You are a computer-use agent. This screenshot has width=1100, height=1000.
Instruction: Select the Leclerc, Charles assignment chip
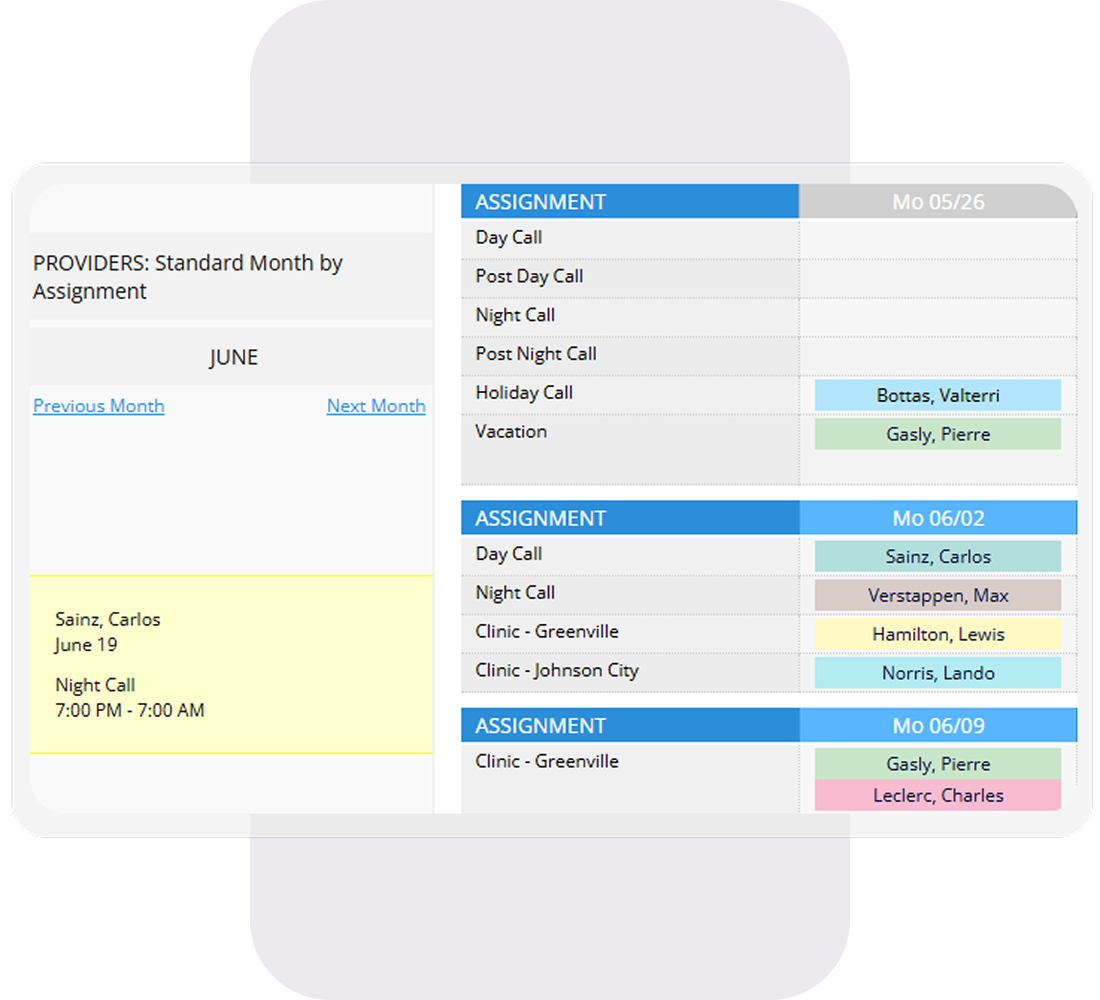(938, 796)
